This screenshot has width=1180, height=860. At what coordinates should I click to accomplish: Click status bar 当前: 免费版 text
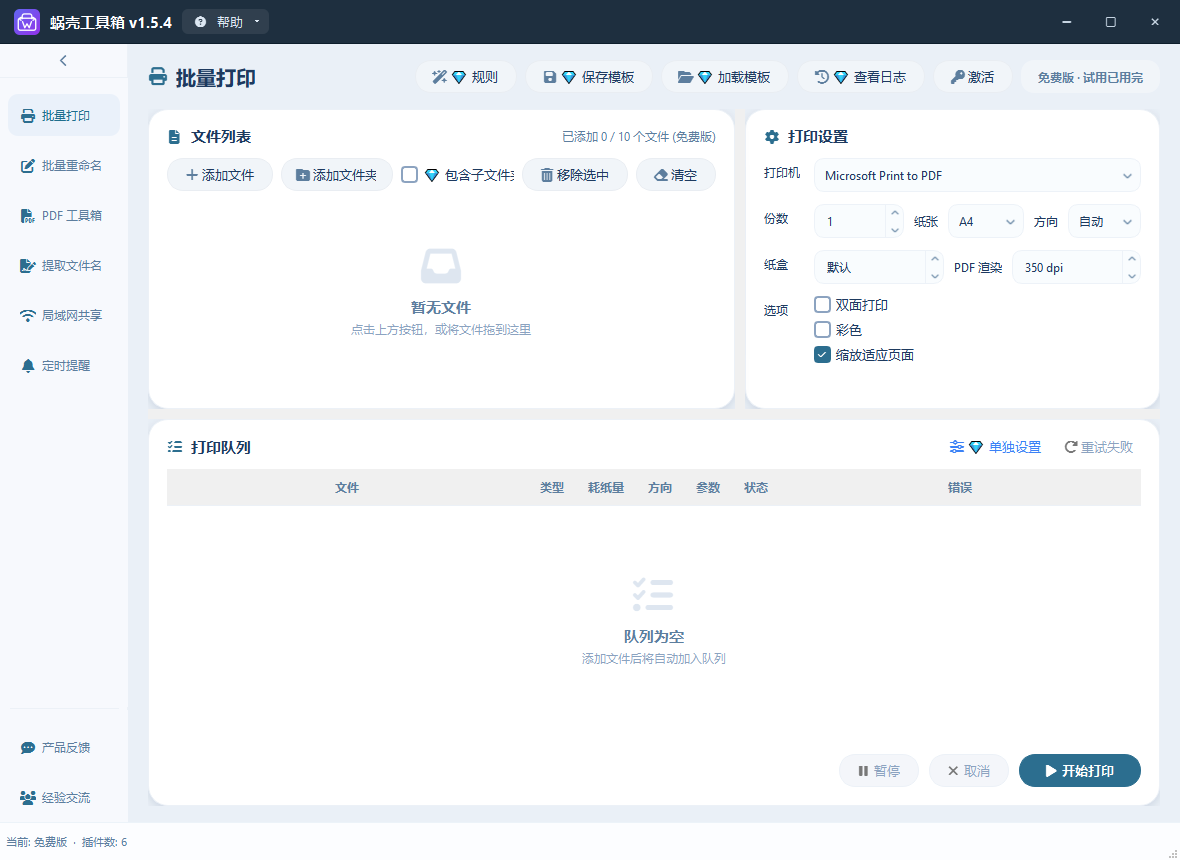click(x=37, y=842)
